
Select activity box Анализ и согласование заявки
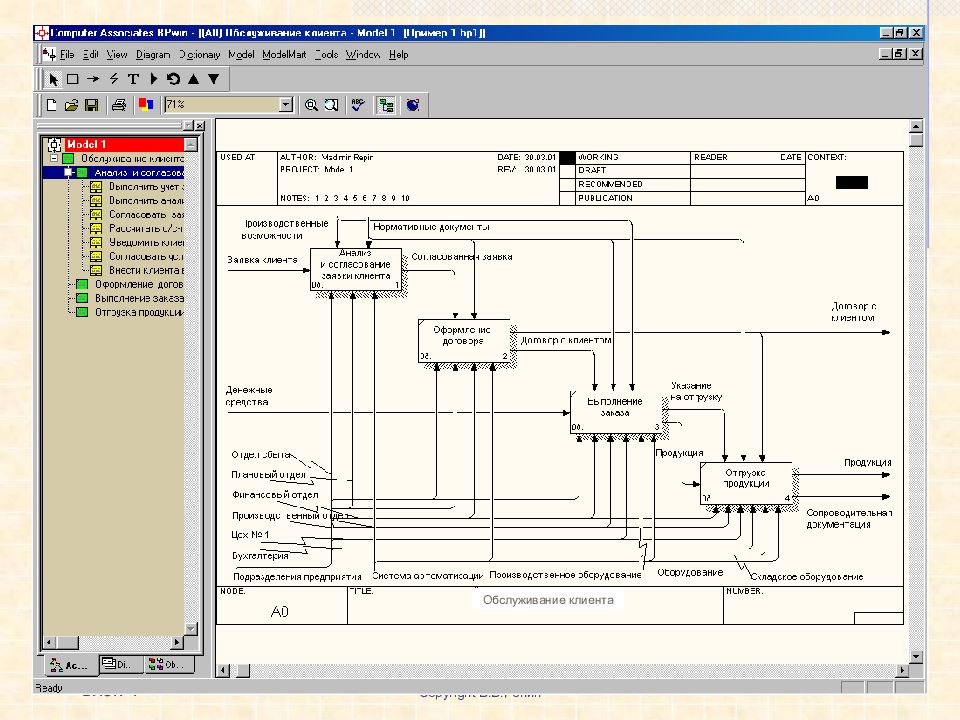coord(356,269)
